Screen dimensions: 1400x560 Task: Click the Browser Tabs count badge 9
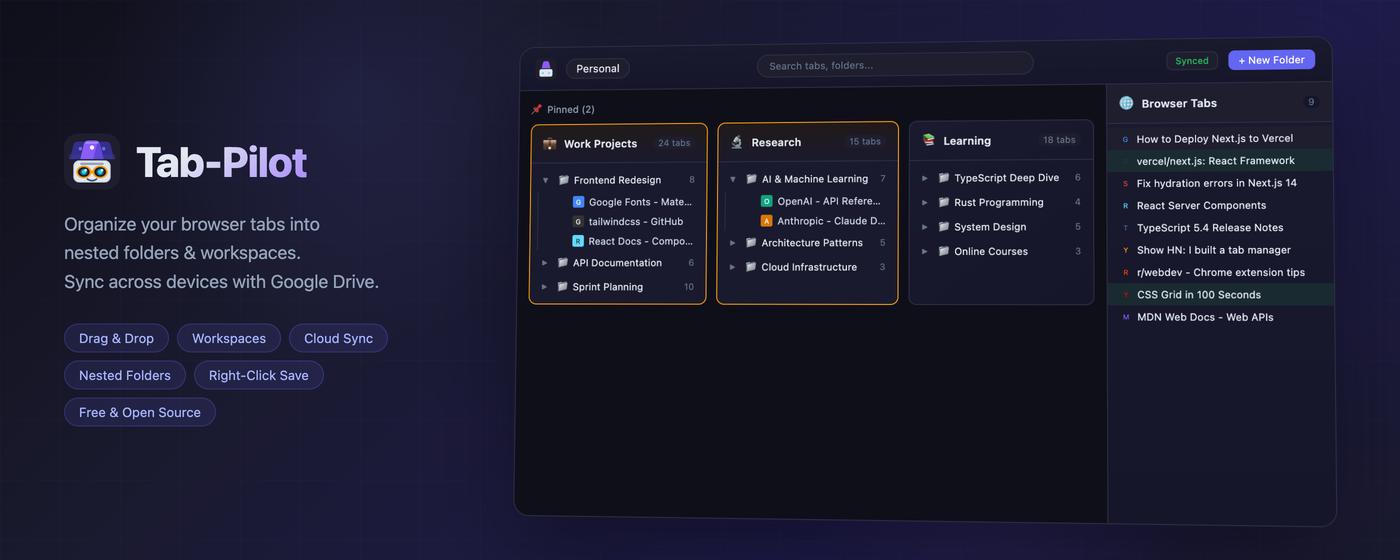coord(1311,102)
